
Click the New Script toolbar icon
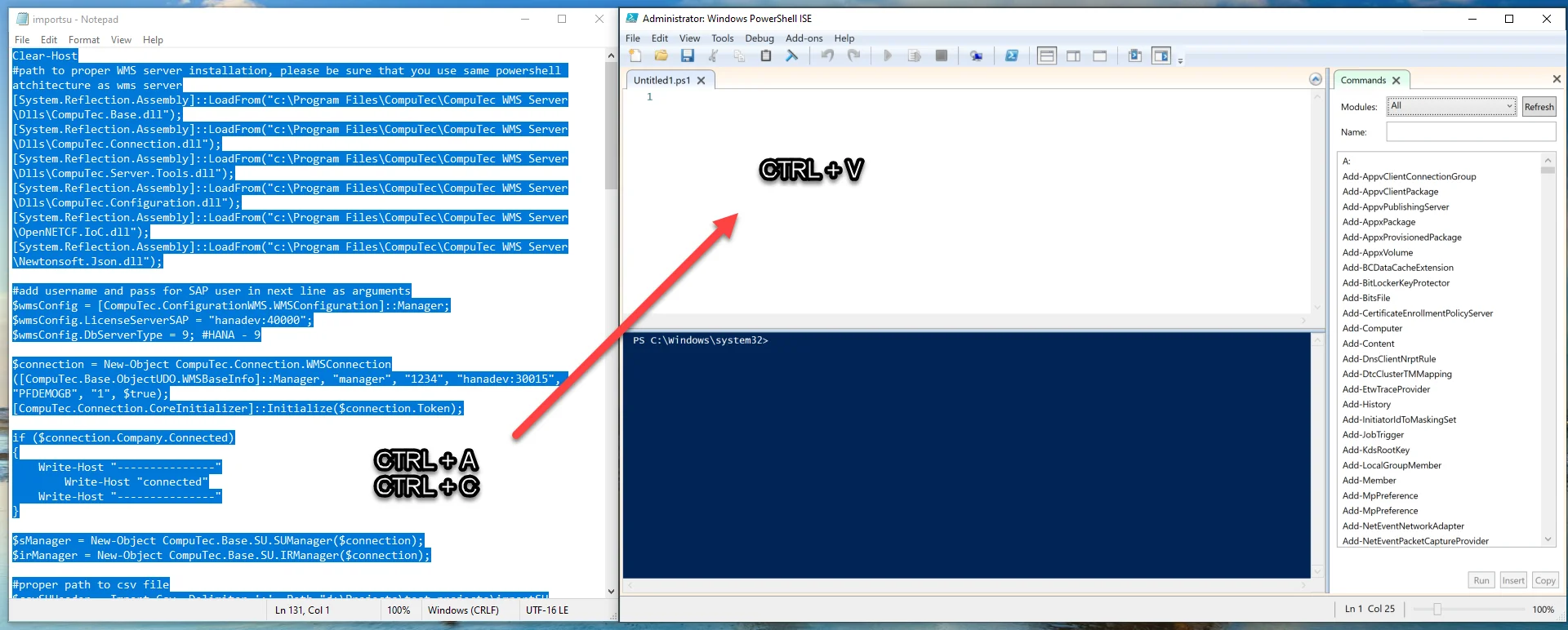click(635, 55)
